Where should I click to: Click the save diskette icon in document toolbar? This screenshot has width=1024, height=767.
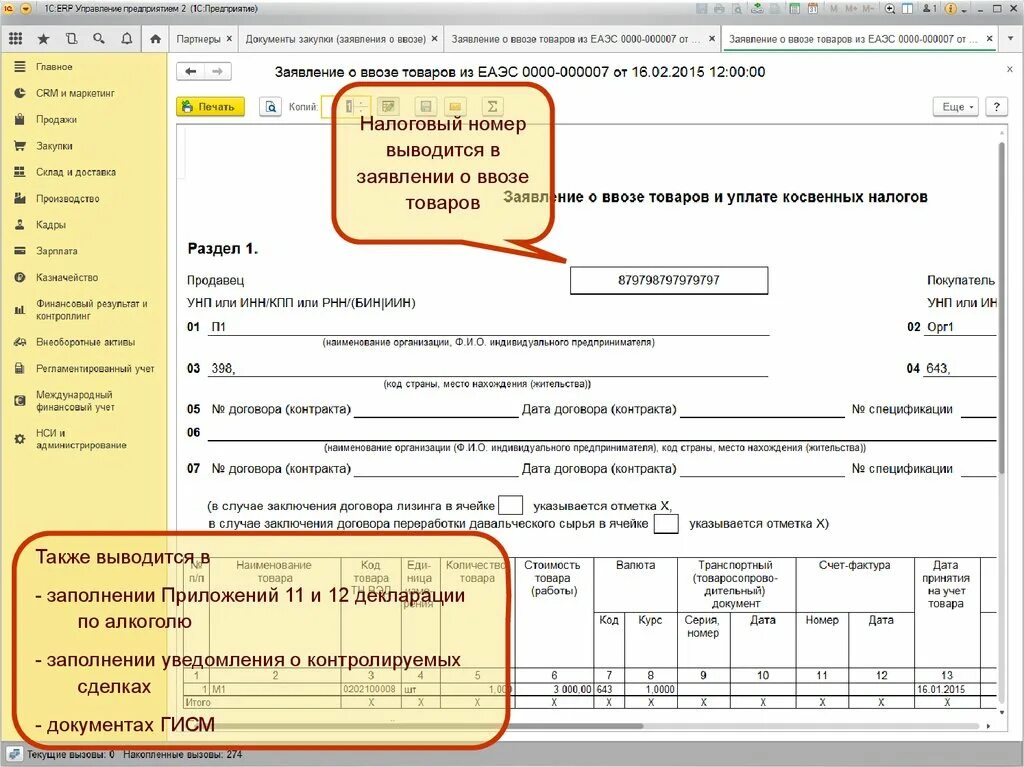(x=426, y=106)
